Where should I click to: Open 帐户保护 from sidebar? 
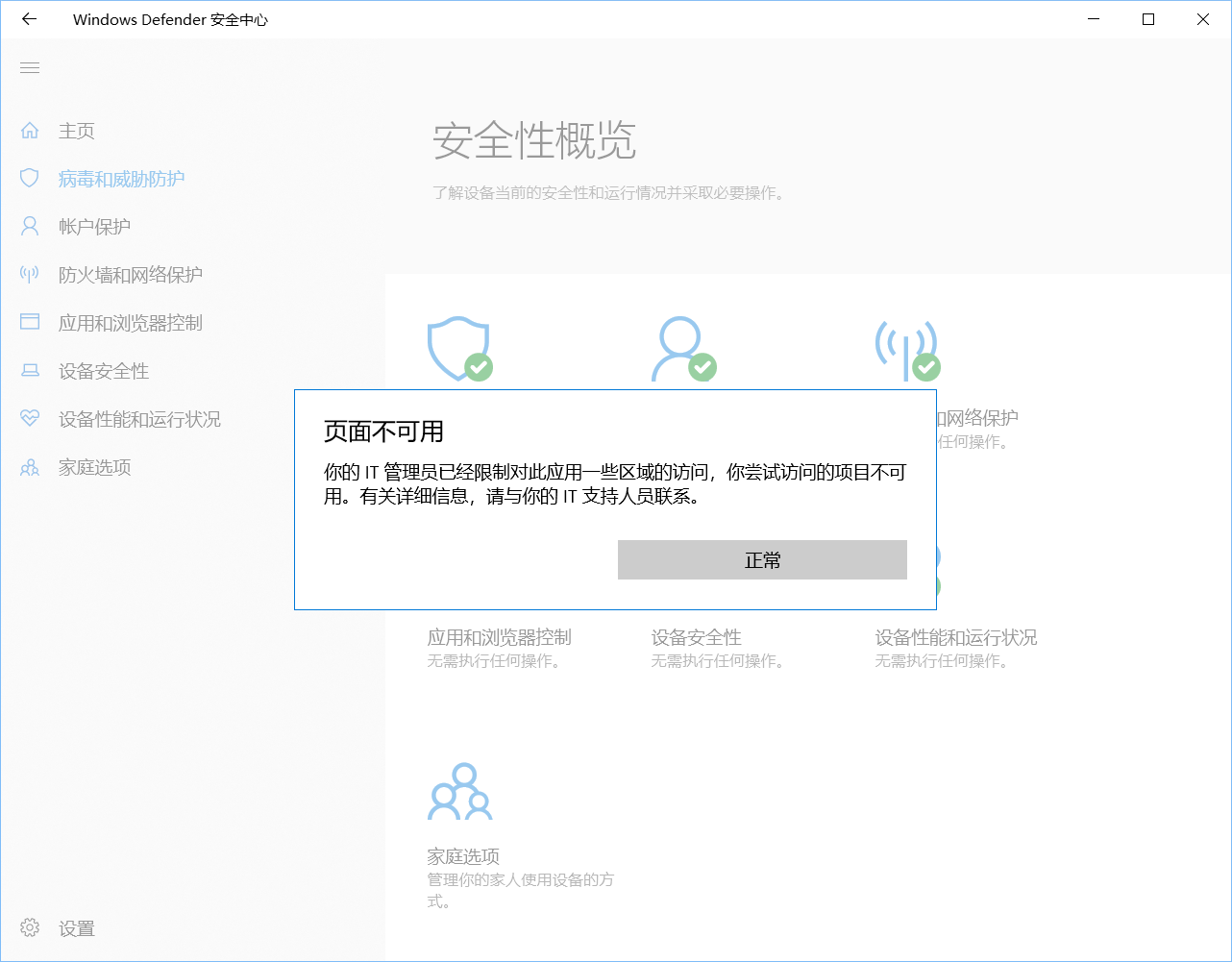(x=94, y=227)
